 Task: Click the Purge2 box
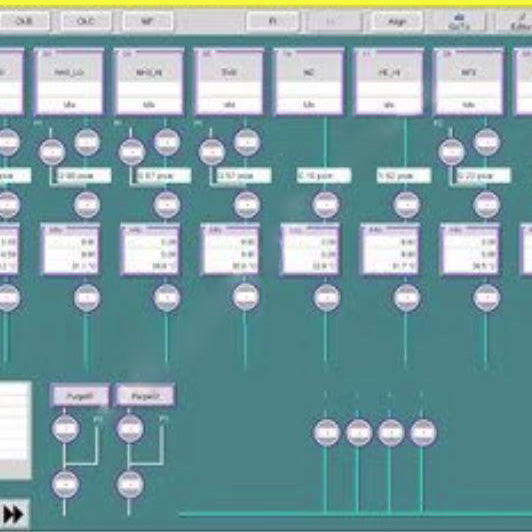pyautogui.click(x=145, y=396)
